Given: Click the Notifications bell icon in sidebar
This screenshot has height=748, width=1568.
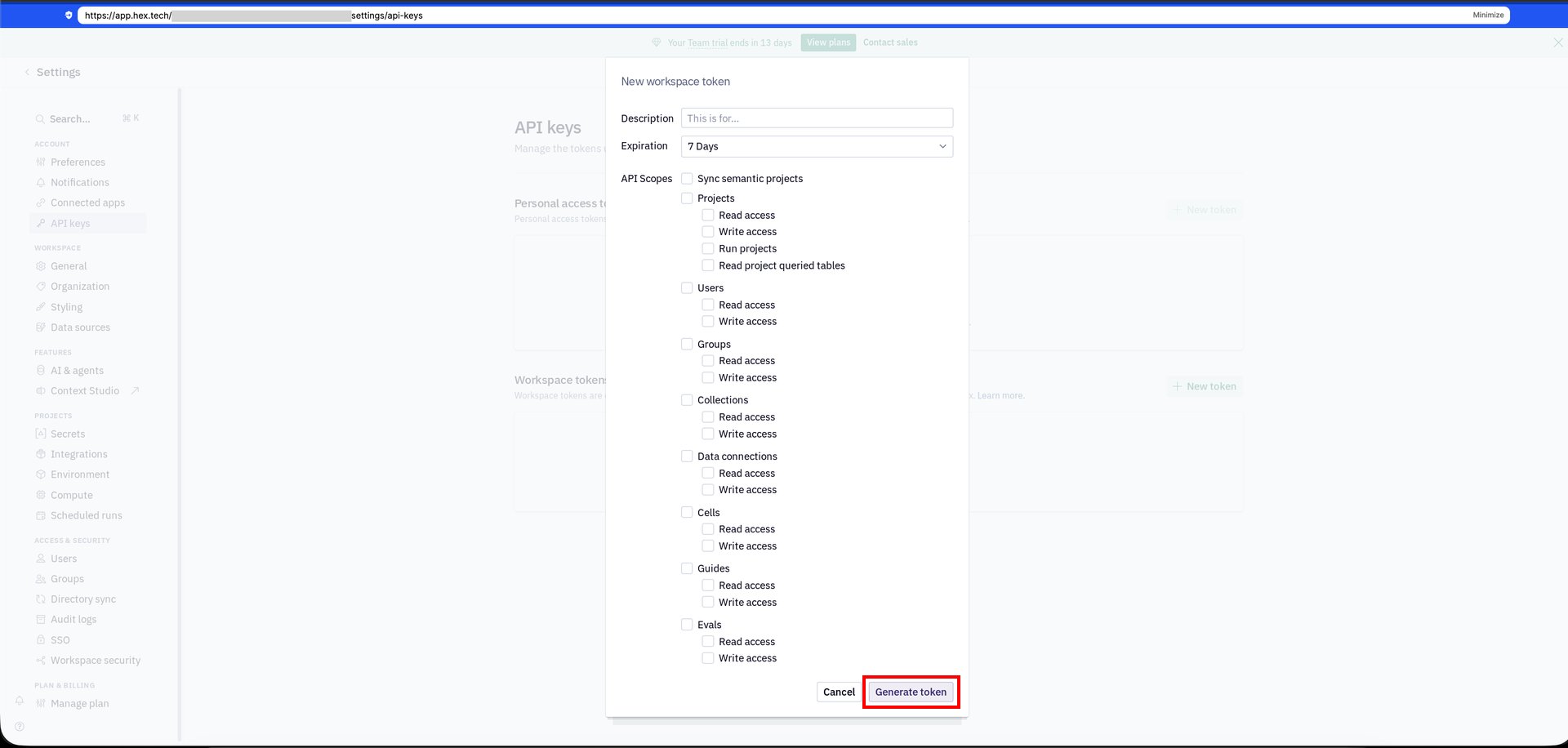Looking at the screenshot, I should tap(41, 183).
